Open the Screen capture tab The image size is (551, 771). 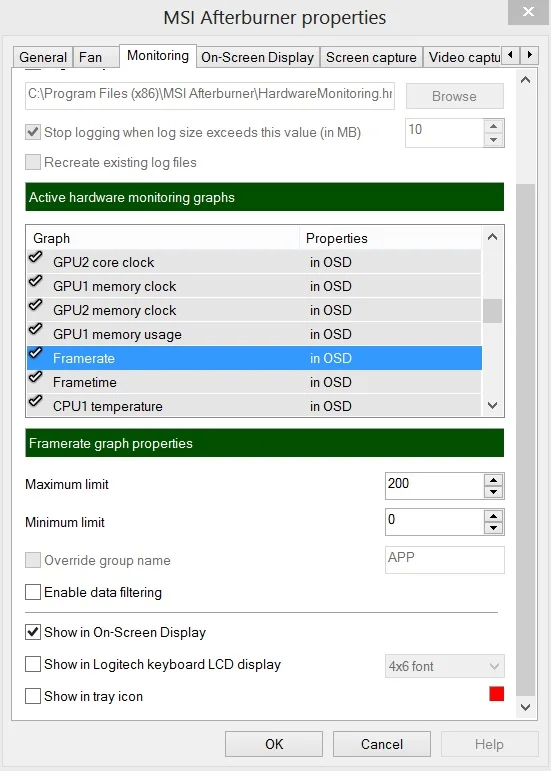371,57
